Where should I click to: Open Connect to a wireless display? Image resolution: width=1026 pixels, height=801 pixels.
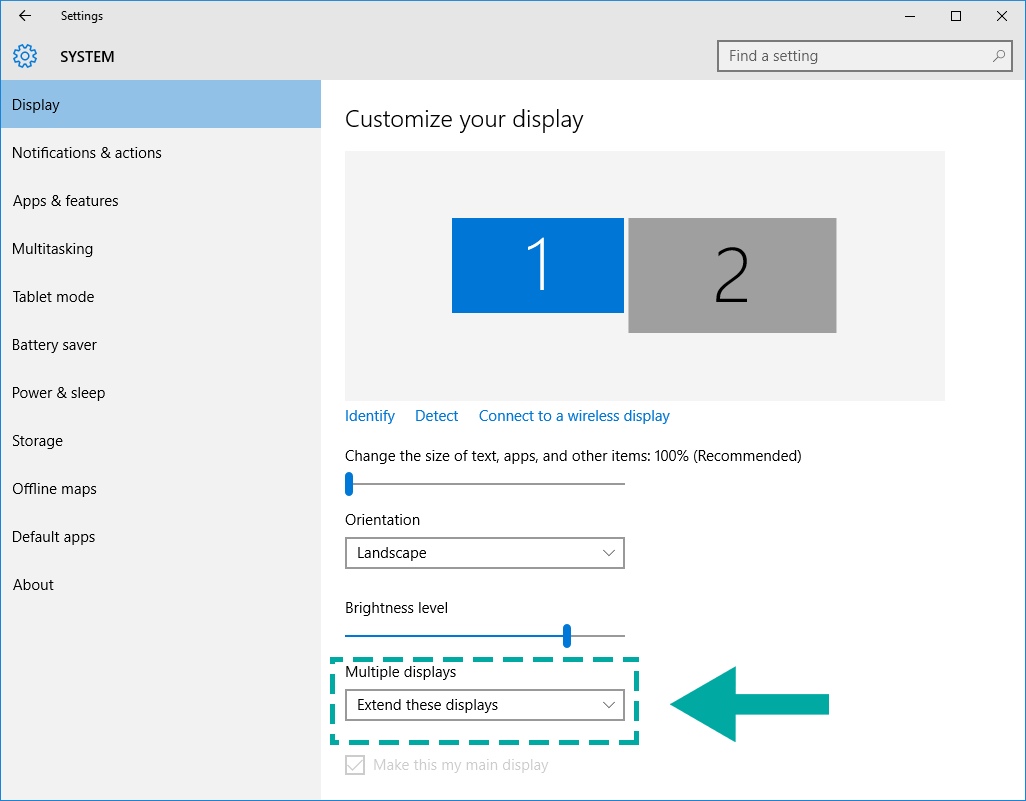point(574,416)
